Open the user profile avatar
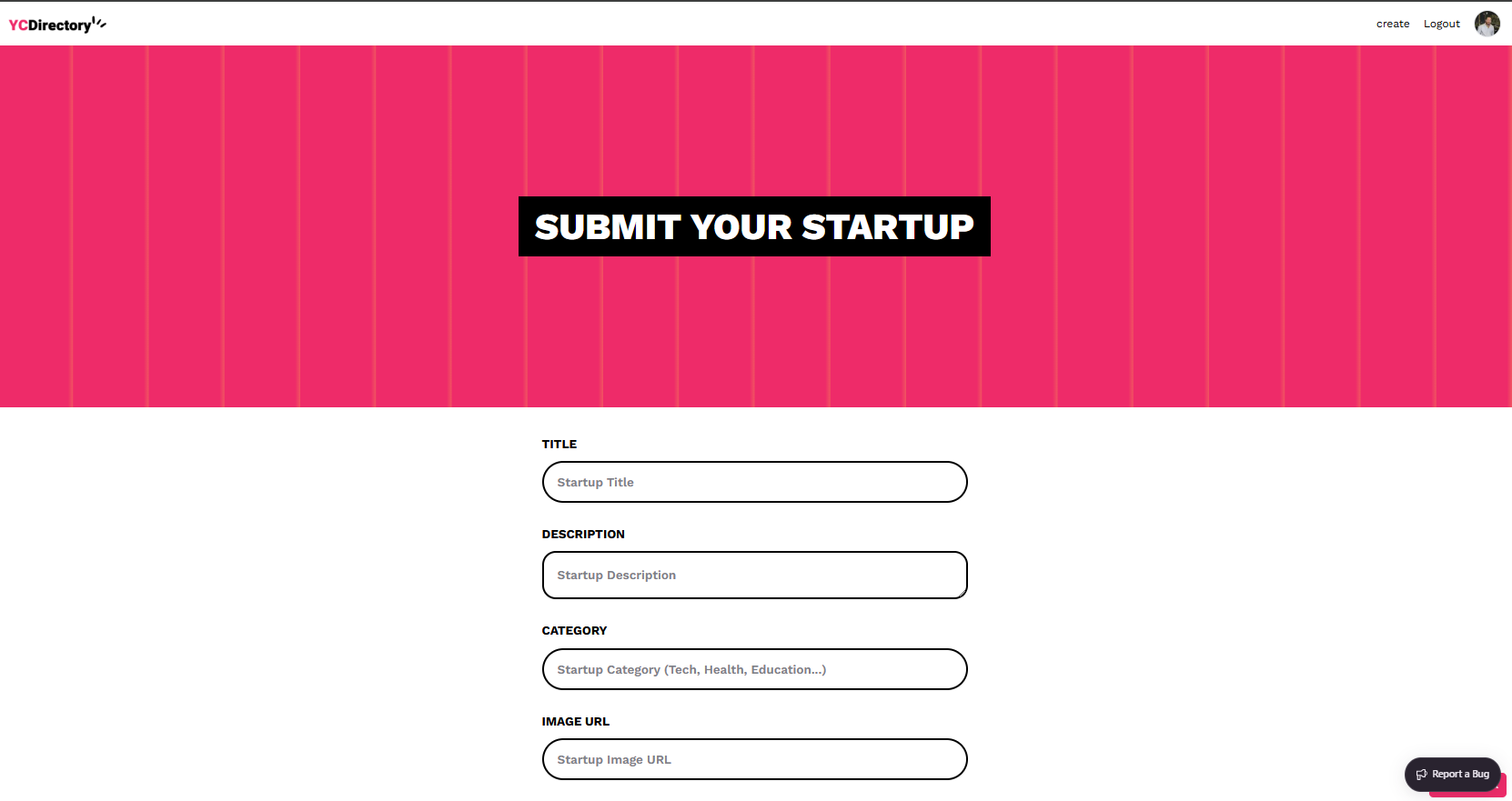 [1487, 24]
